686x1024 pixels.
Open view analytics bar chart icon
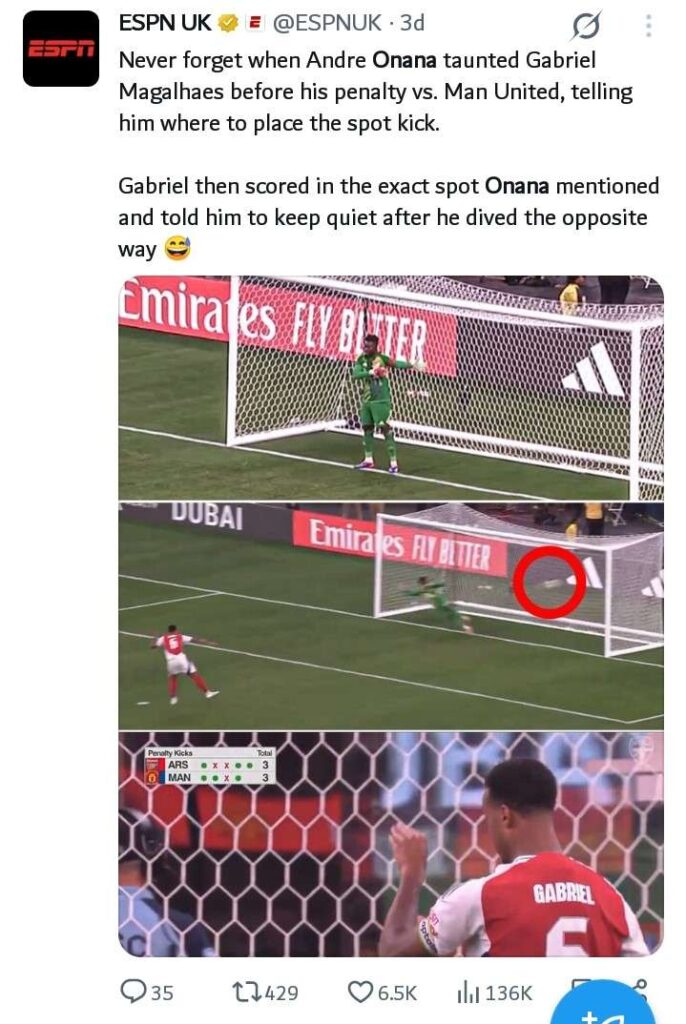[x=468, y=991]
